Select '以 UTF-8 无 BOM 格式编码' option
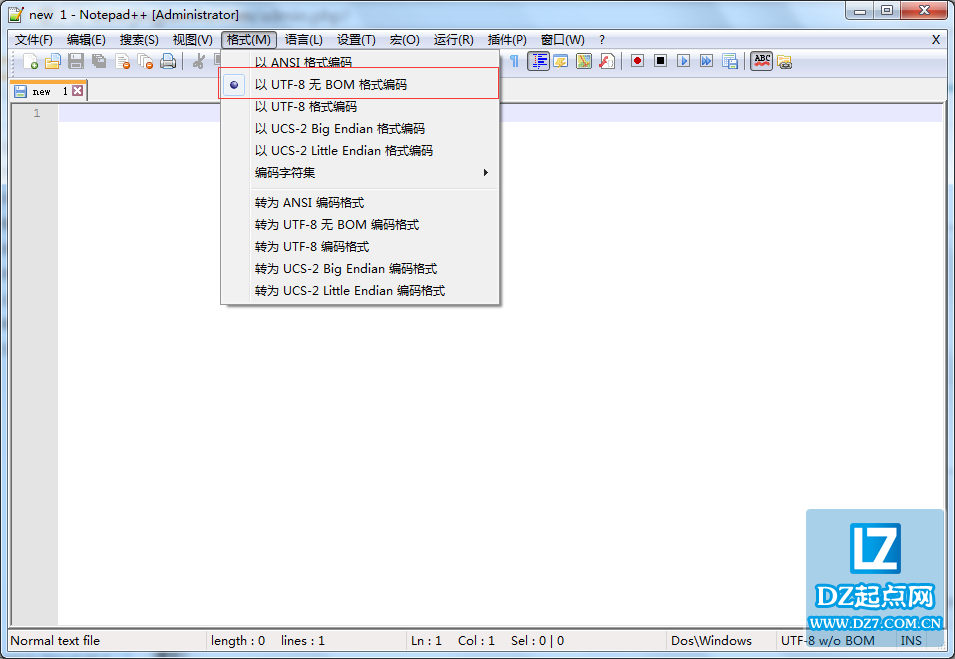This screenshot has height=659, width=955. [360, 84]
